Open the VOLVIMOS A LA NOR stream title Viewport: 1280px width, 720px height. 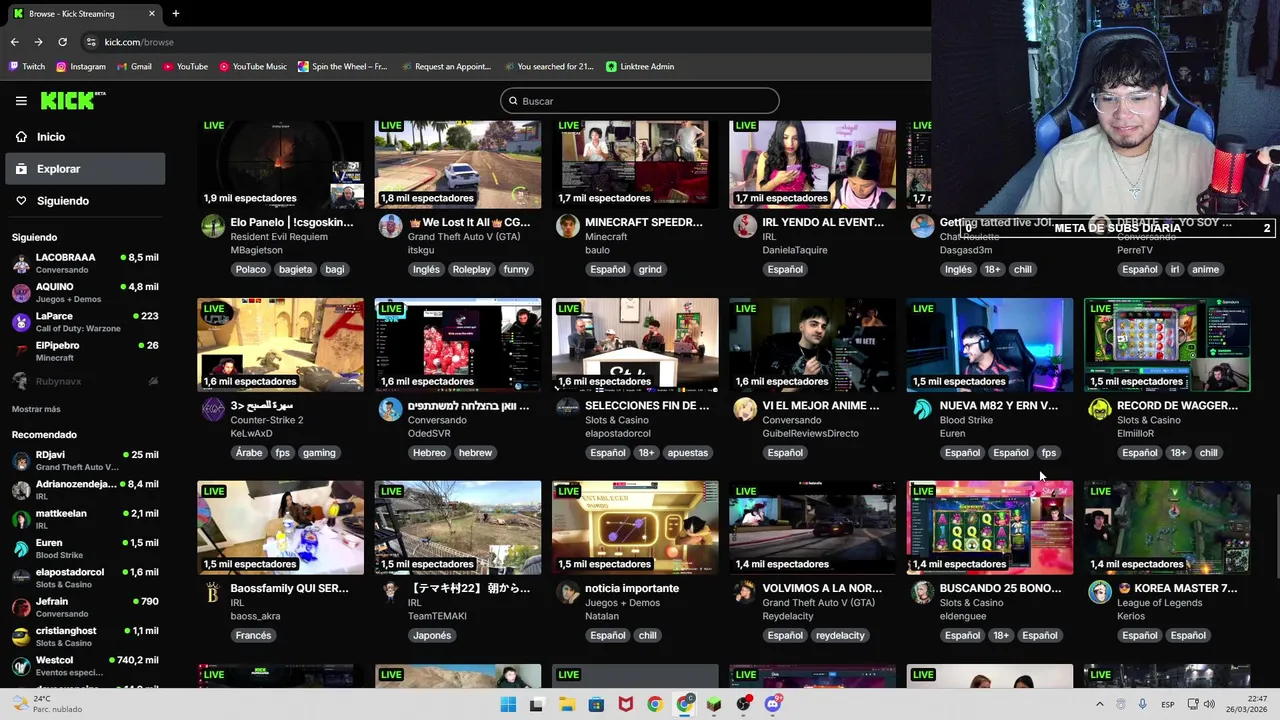[x=822, y=588]
